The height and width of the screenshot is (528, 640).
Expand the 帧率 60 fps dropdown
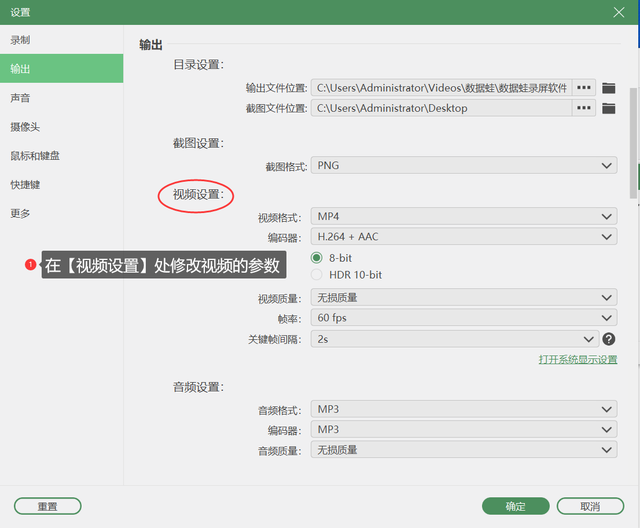point(464,318)
